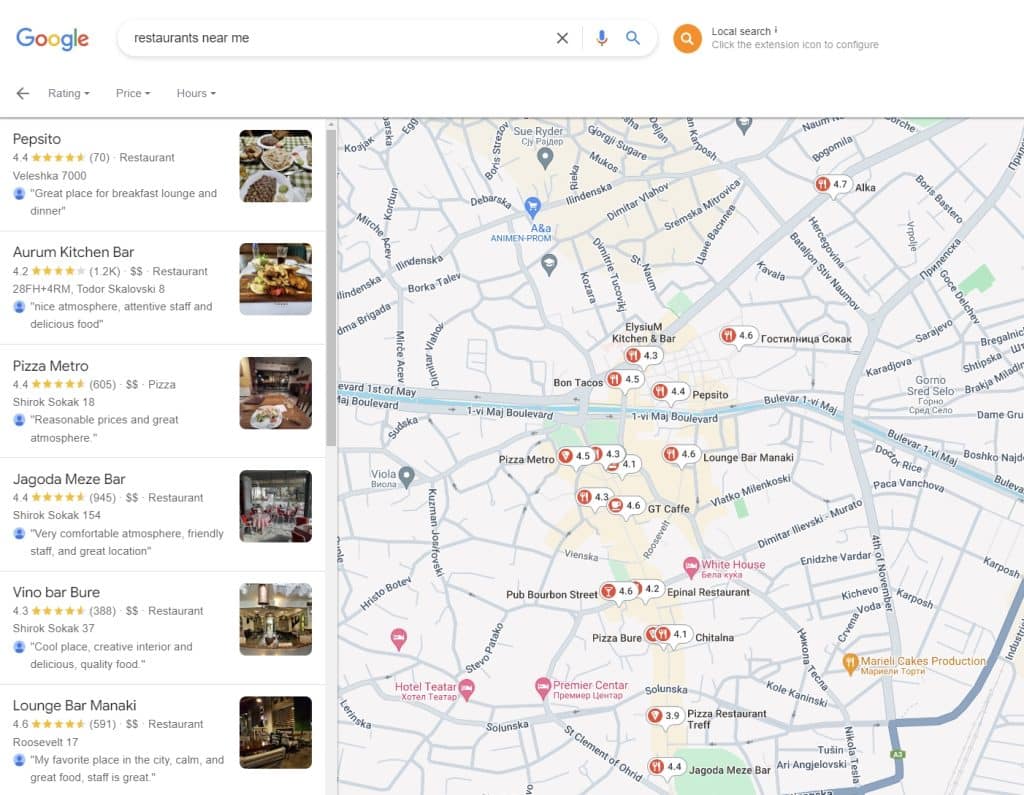This screenshot has width=1024, height=795.
Task: Click the Google logo
Action: 51,39
